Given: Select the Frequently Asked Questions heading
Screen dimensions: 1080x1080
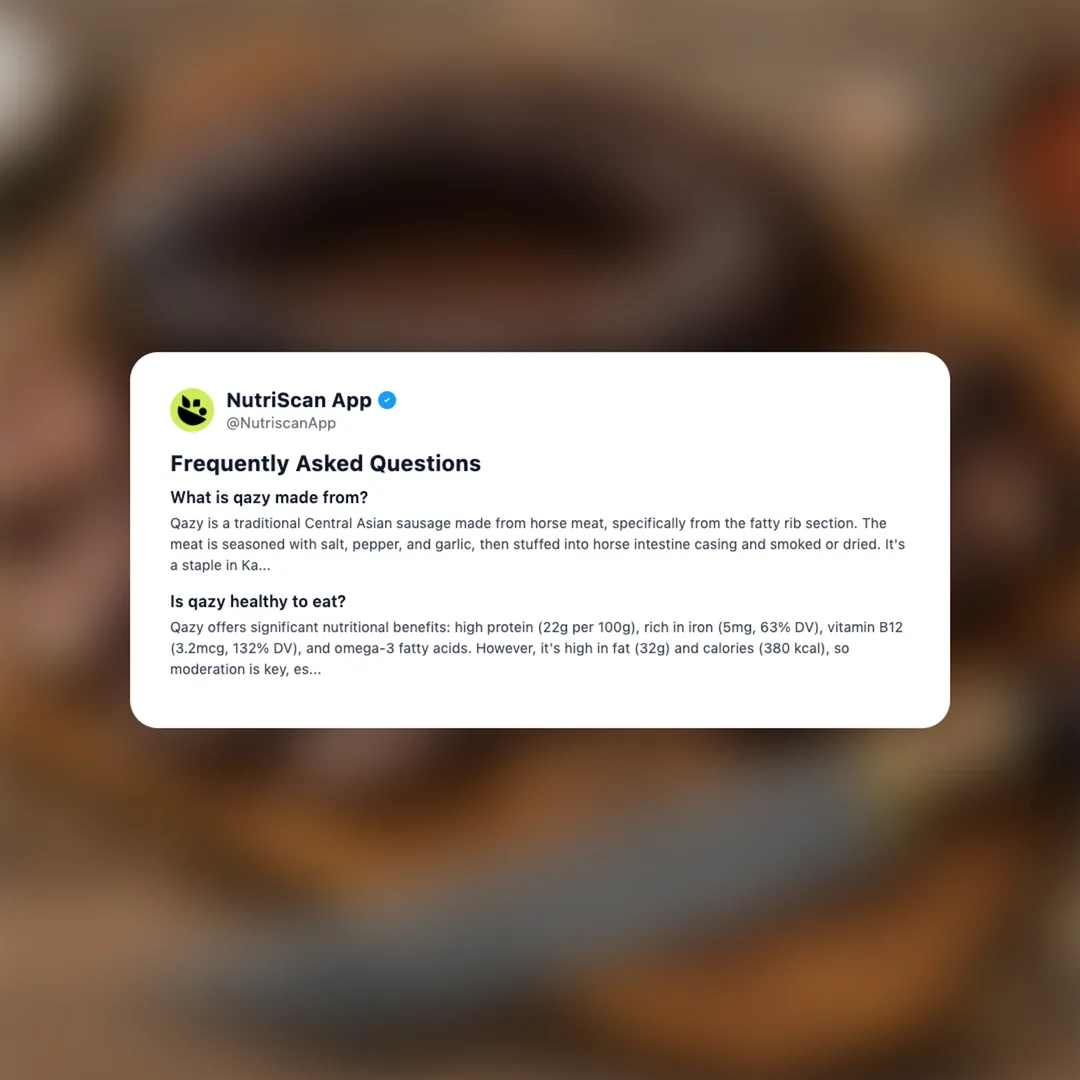Looking at the screenshot, I should coord(325,464).
